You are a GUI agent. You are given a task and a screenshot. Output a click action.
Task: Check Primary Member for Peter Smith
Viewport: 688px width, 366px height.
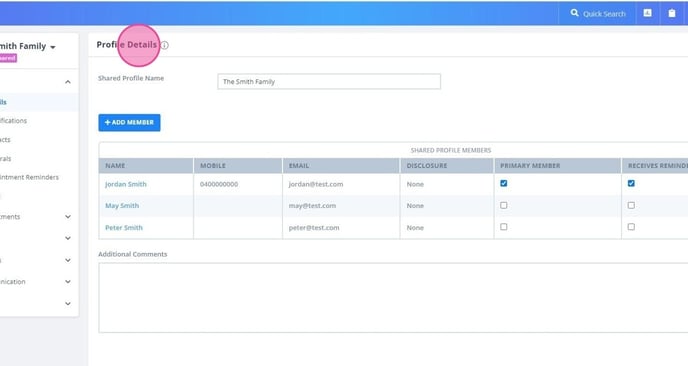click(x=504, y=227)
